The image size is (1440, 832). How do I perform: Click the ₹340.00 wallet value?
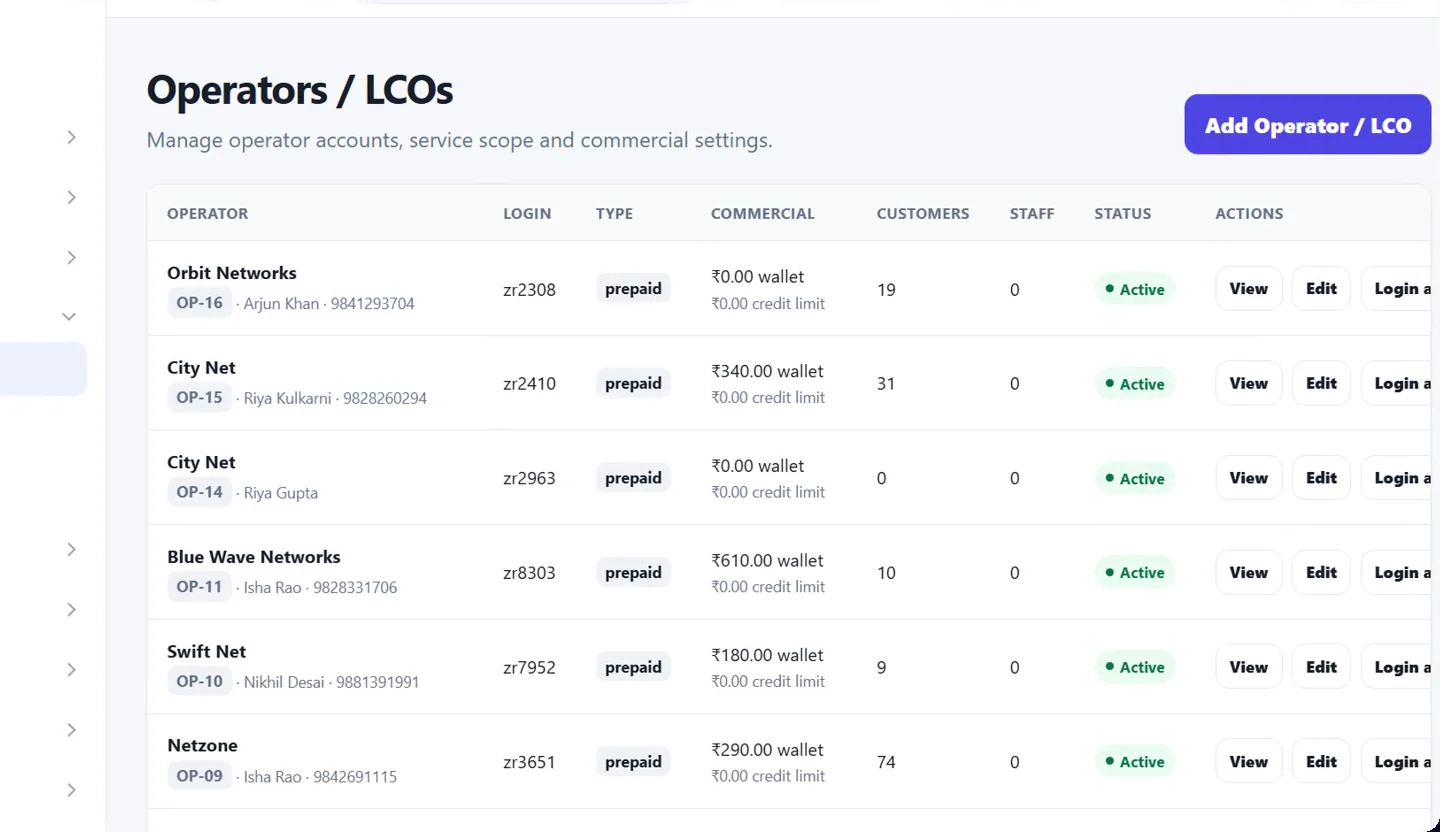click(x=767, y=371)
